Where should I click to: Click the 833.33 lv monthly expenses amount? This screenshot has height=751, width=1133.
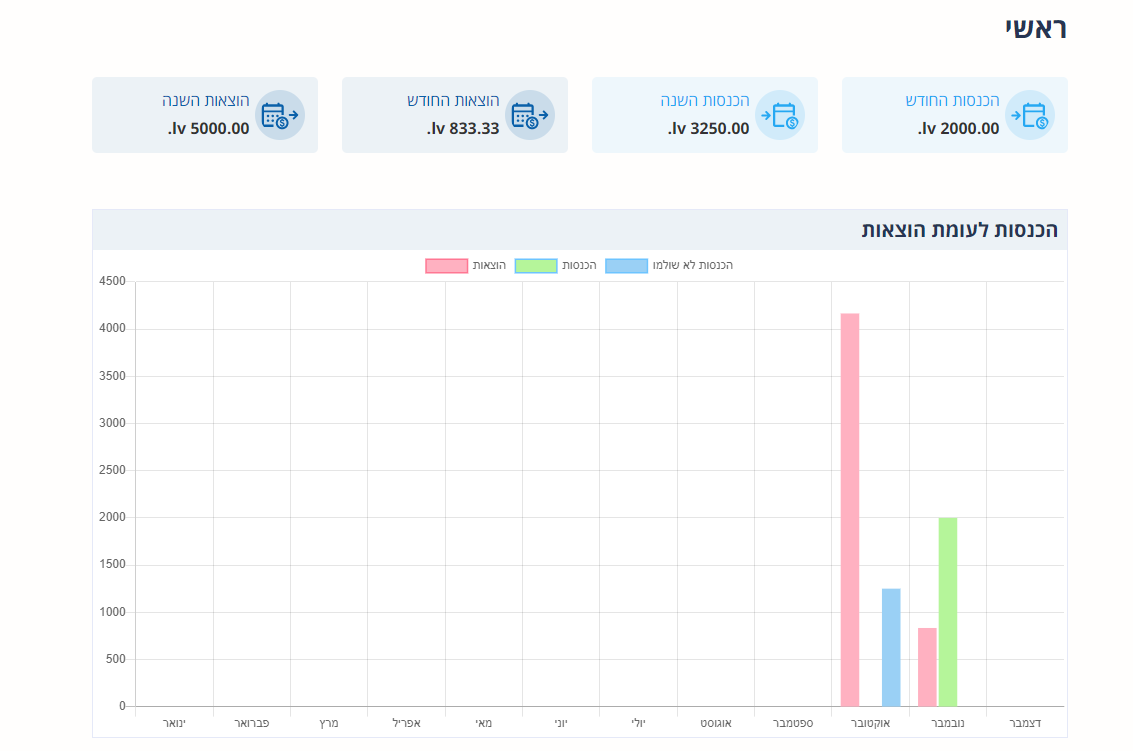pos(463,129)
